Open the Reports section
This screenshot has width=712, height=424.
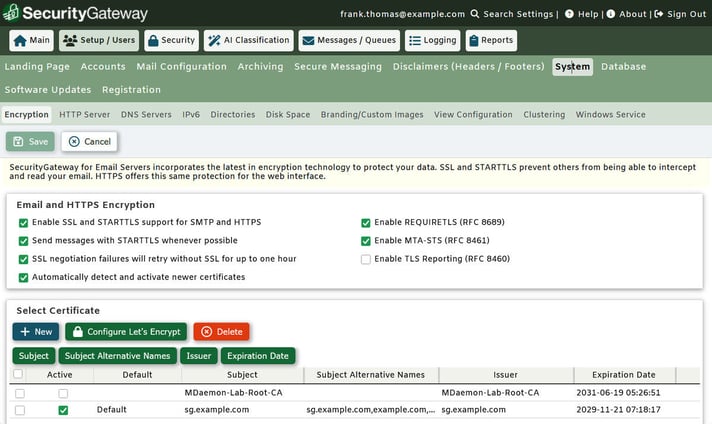pyautogui.click(x=491, y=40)
